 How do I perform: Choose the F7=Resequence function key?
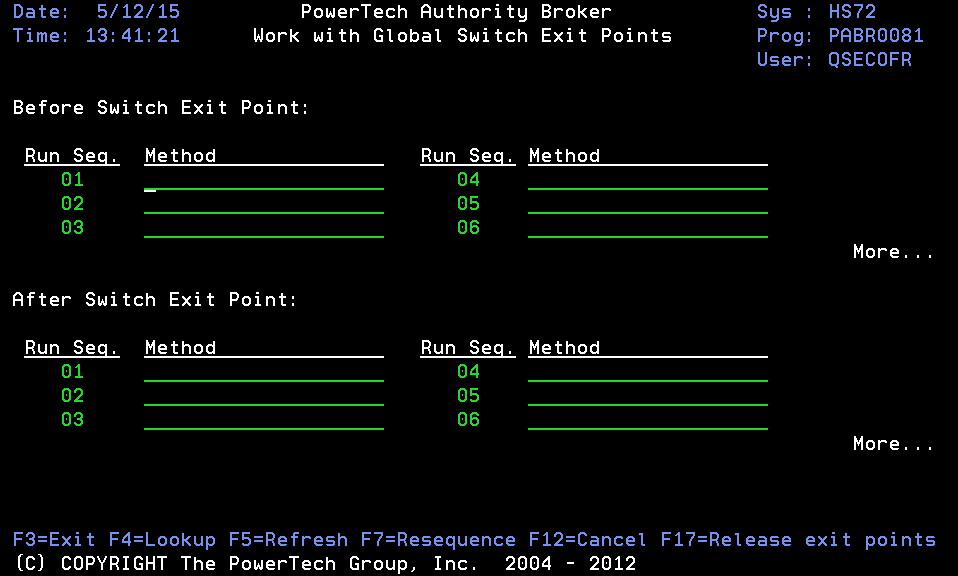(438, 540)
